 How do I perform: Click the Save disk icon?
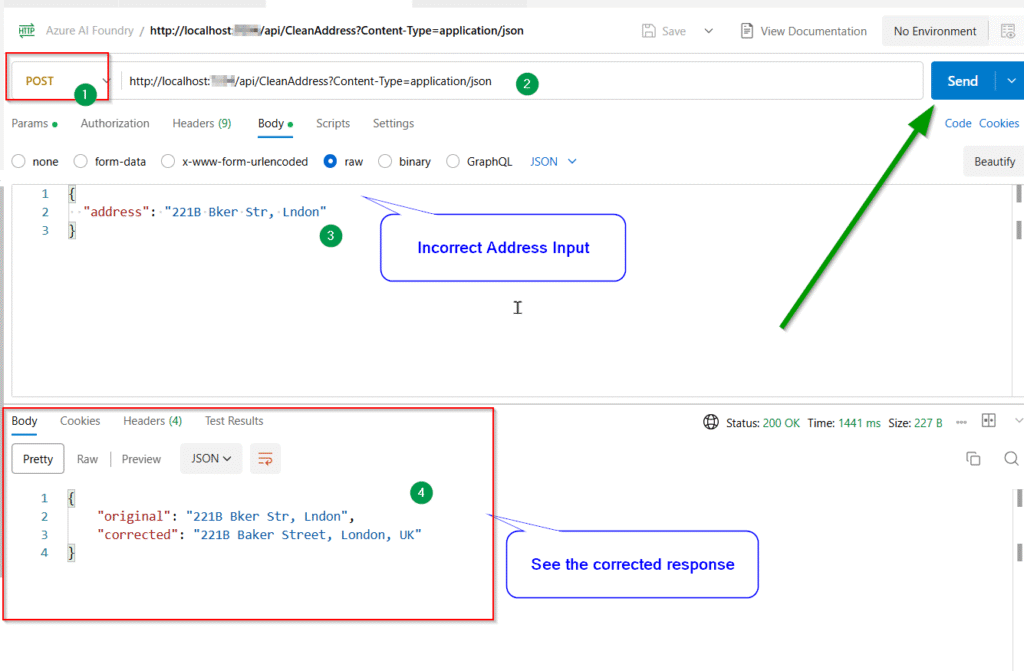click(x=648, y=31)
